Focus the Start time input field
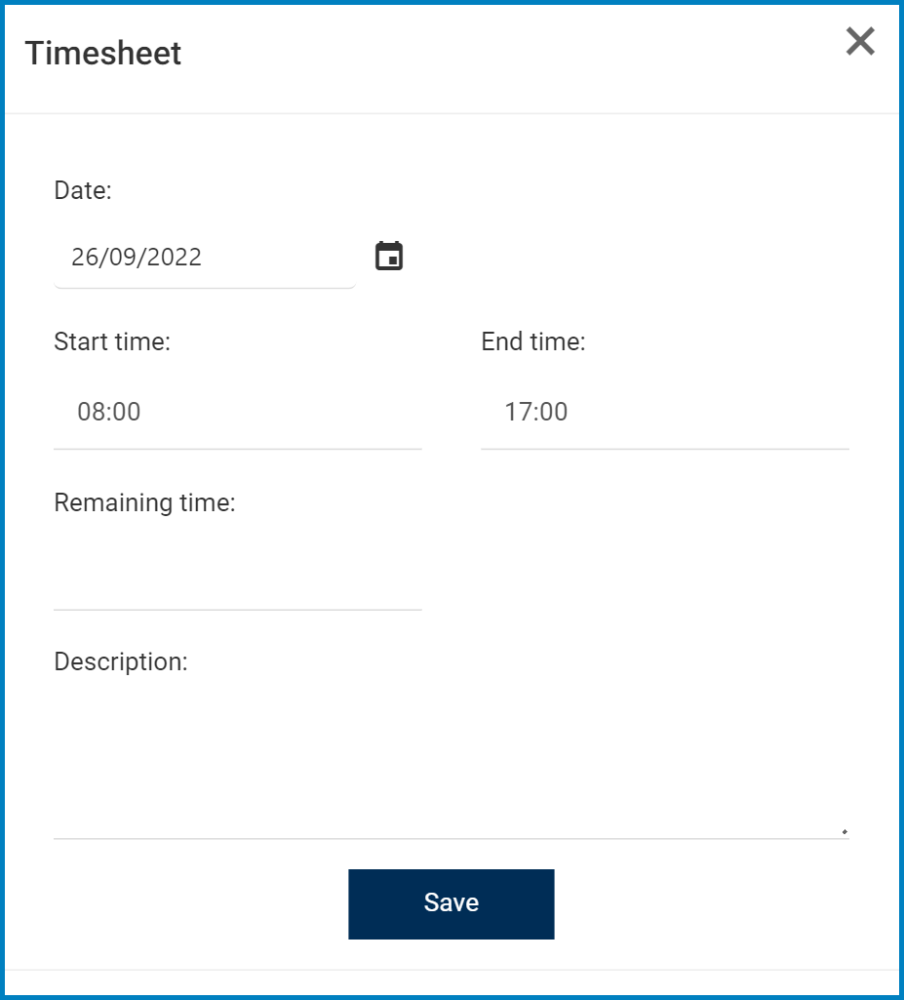This screenshot has height=1000, width=904. click(237, 412)
